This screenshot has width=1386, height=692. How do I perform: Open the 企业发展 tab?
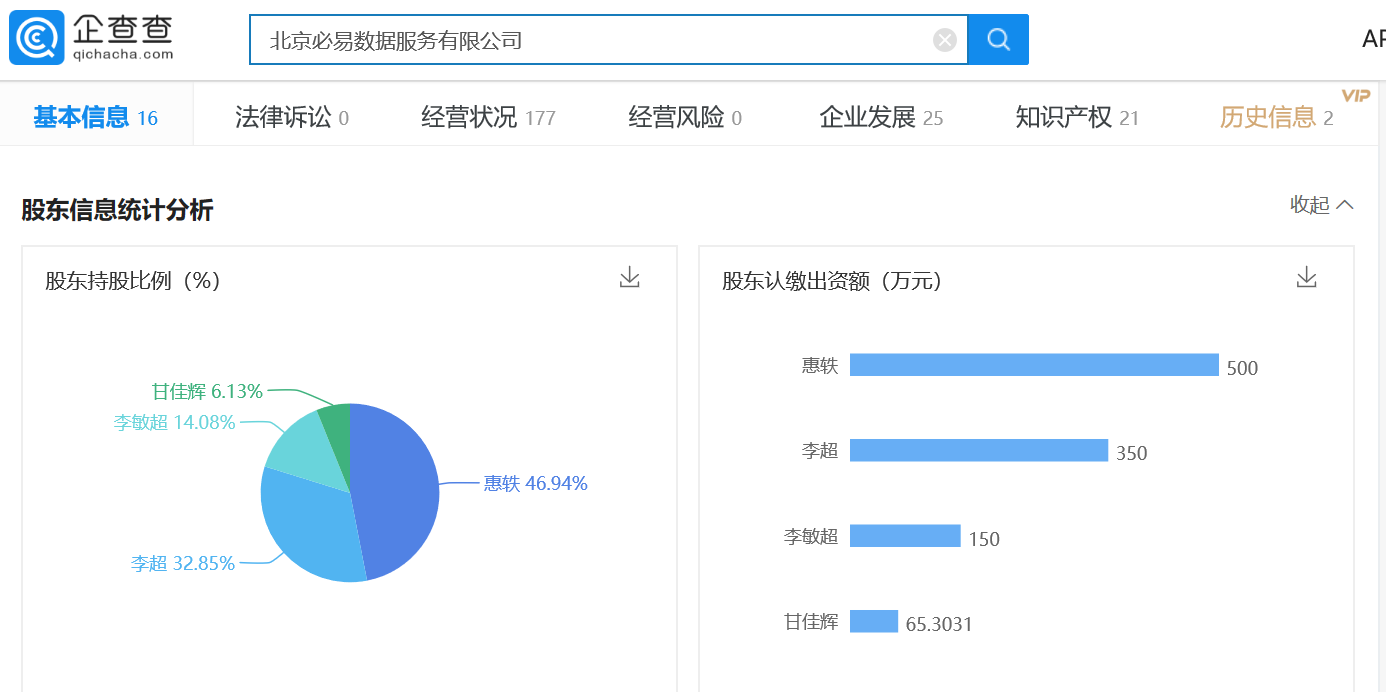(x=881, y=118)
